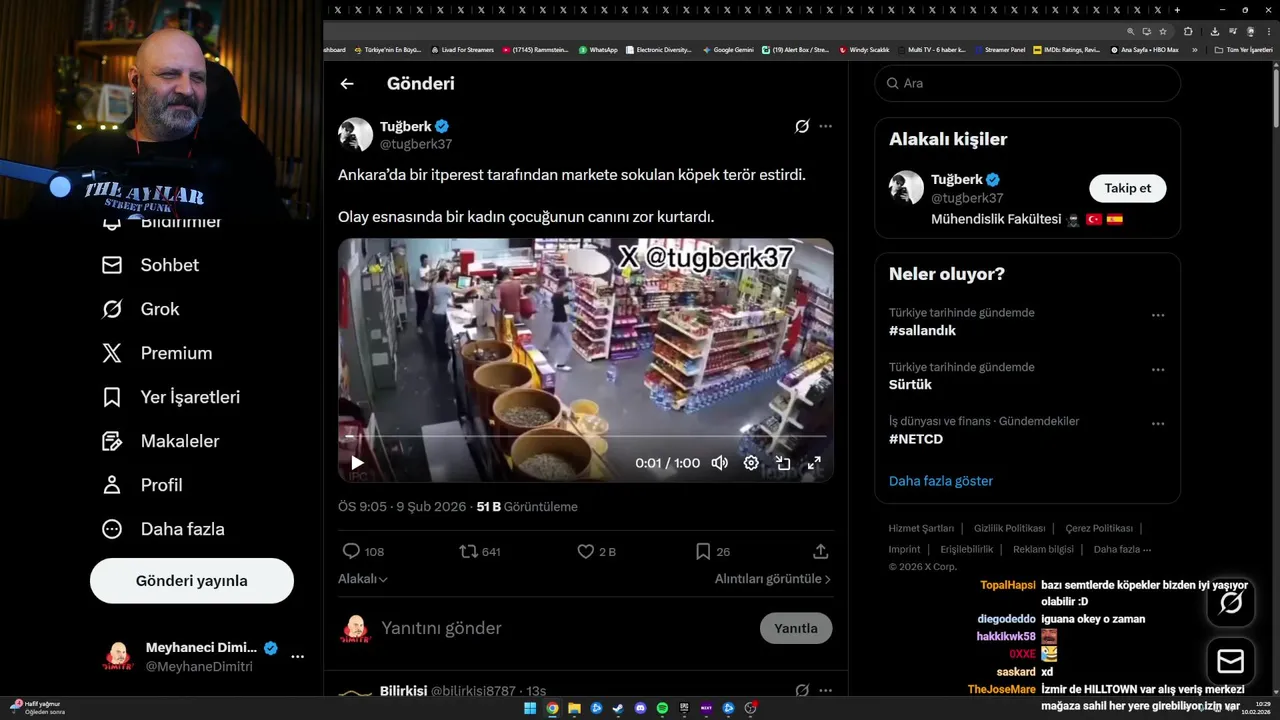Open the #NETCD trending topic
Screen dimensions: 1280x720
pyautogui.click(x=916, y=439)
